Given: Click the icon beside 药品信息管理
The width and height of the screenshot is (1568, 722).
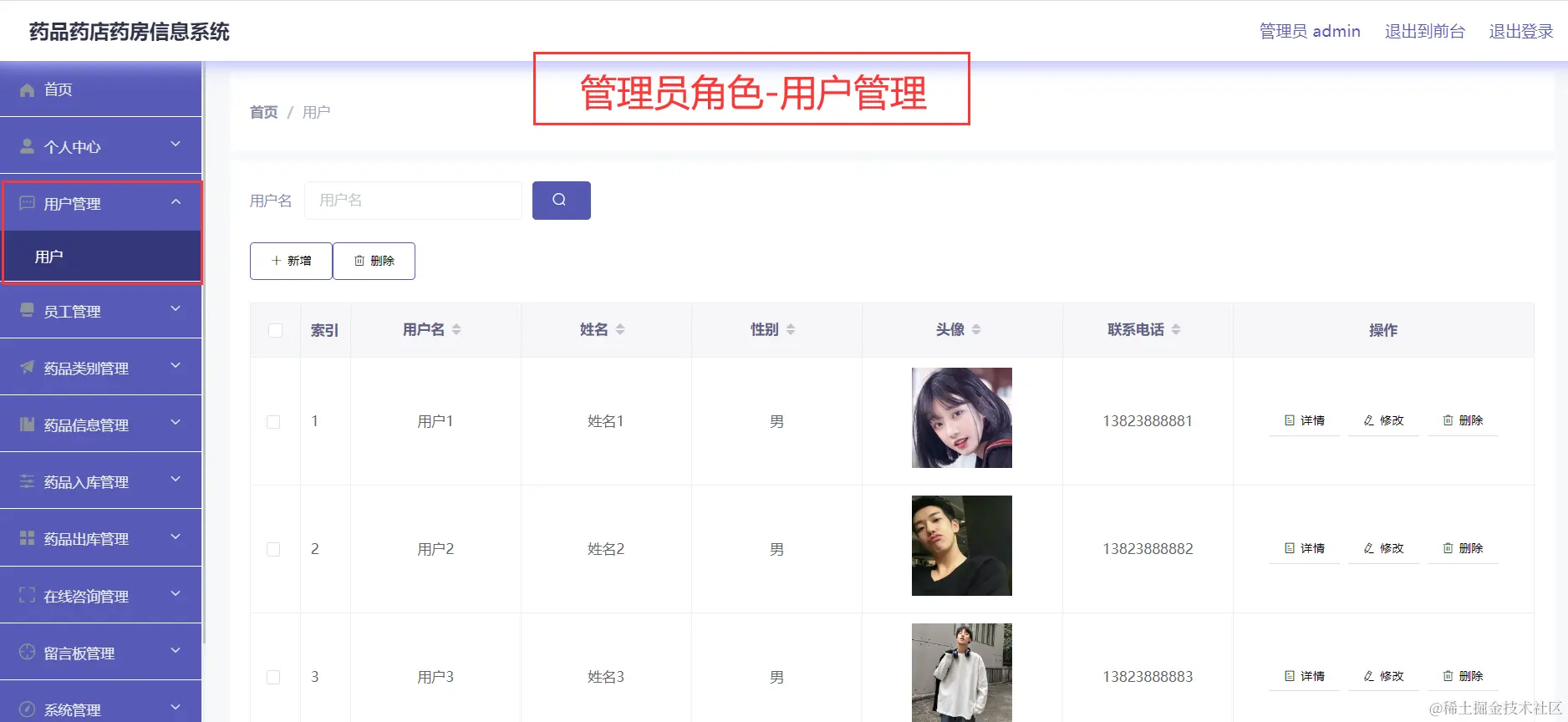Looking at the screenshot, I should click(27, 425).
